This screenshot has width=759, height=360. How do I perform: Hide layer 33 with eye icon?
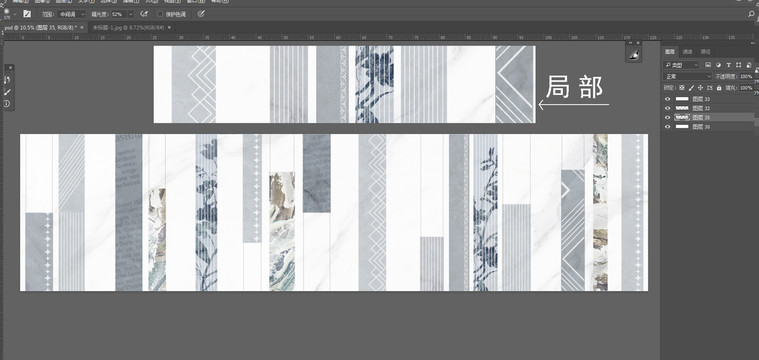pyautogui.click(x=668, y=99)
